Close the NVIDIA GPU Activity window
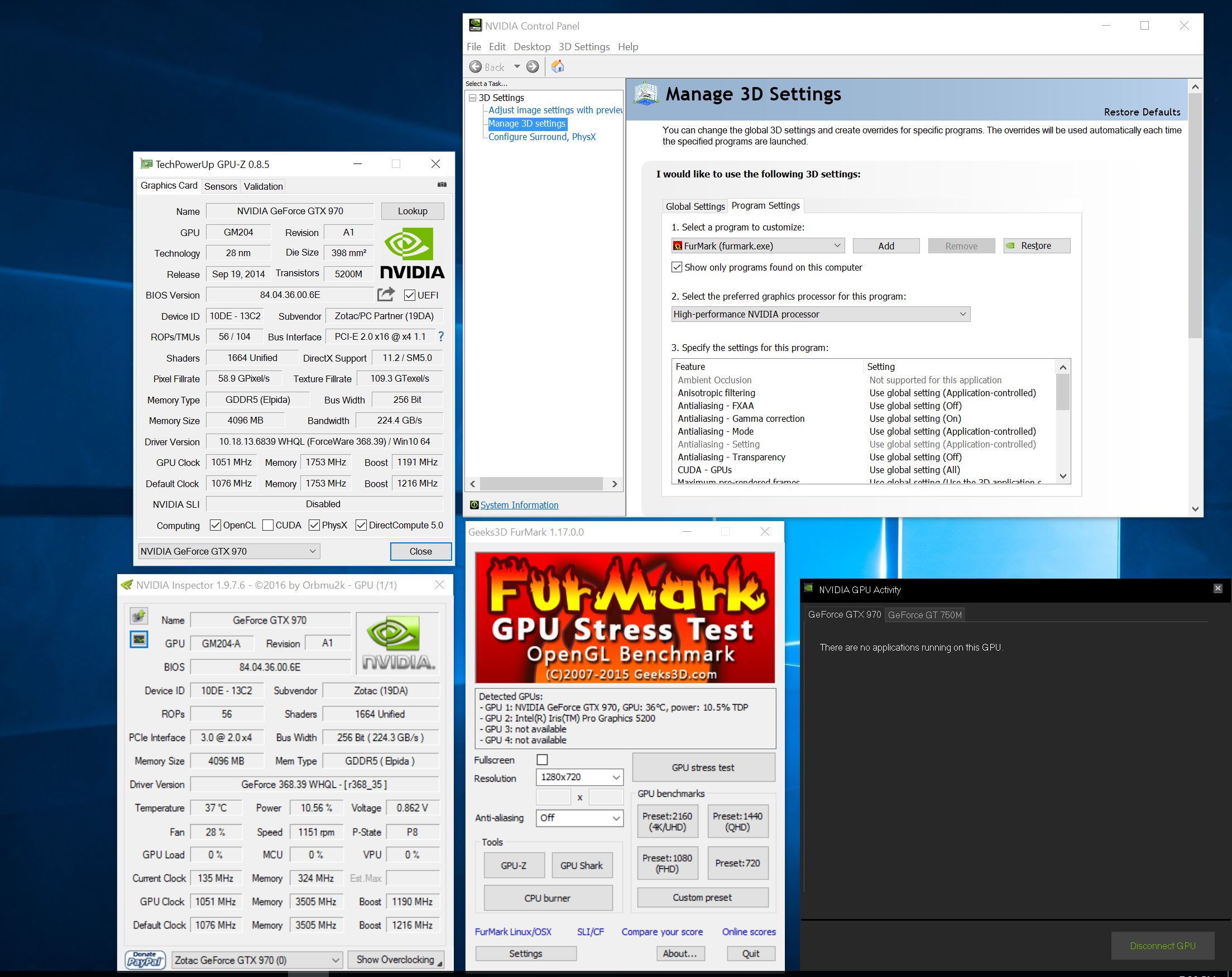Viewport: 1232px width, 977px height. (x=1217, y=588)
